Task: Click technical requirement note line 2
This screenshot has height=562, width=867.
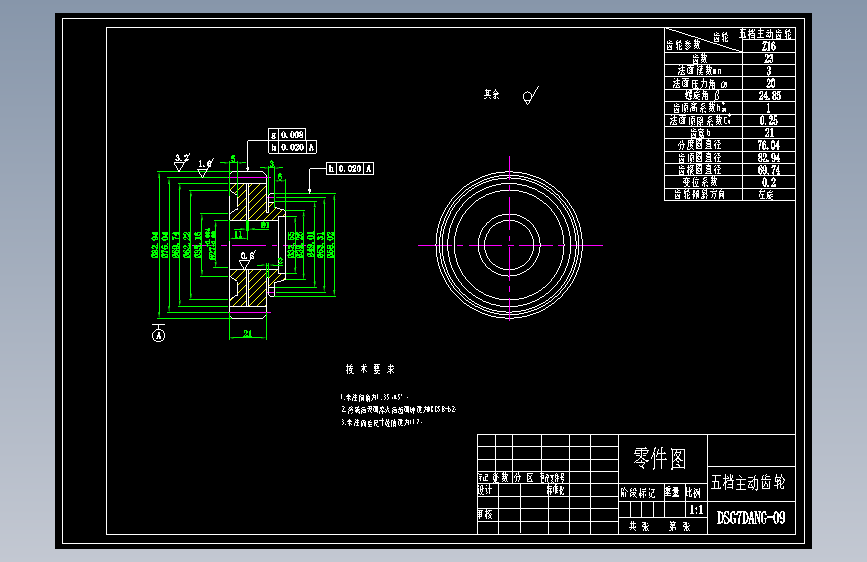Action: [x=398, y=409]
